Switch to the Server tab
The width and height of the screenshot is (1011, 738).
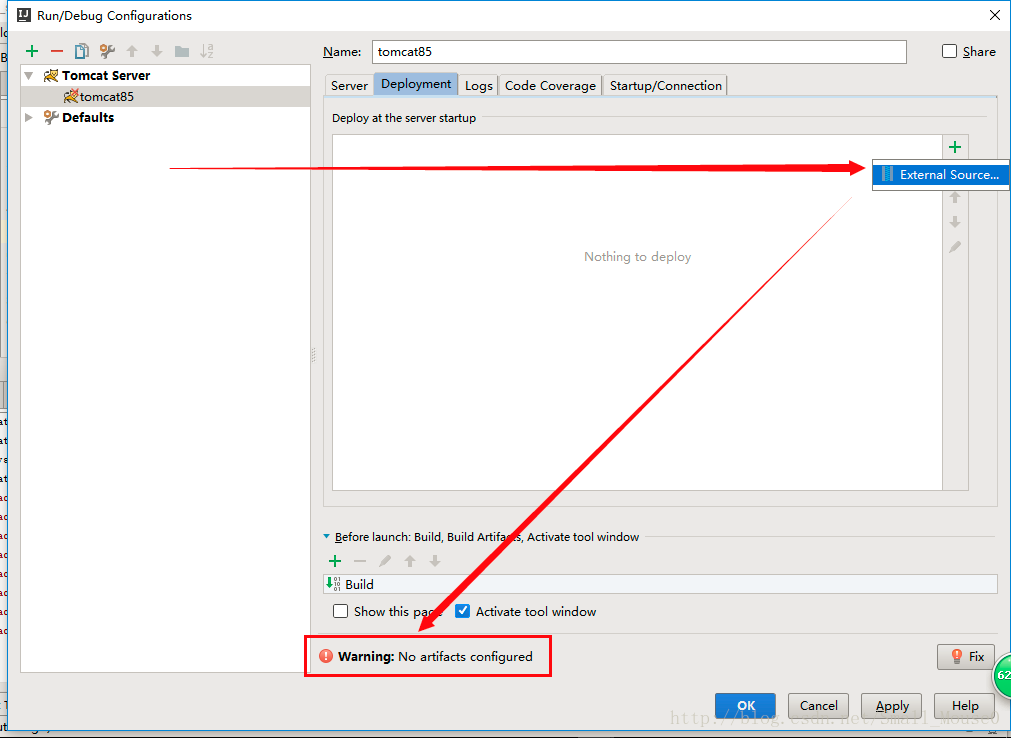[349, 85]
